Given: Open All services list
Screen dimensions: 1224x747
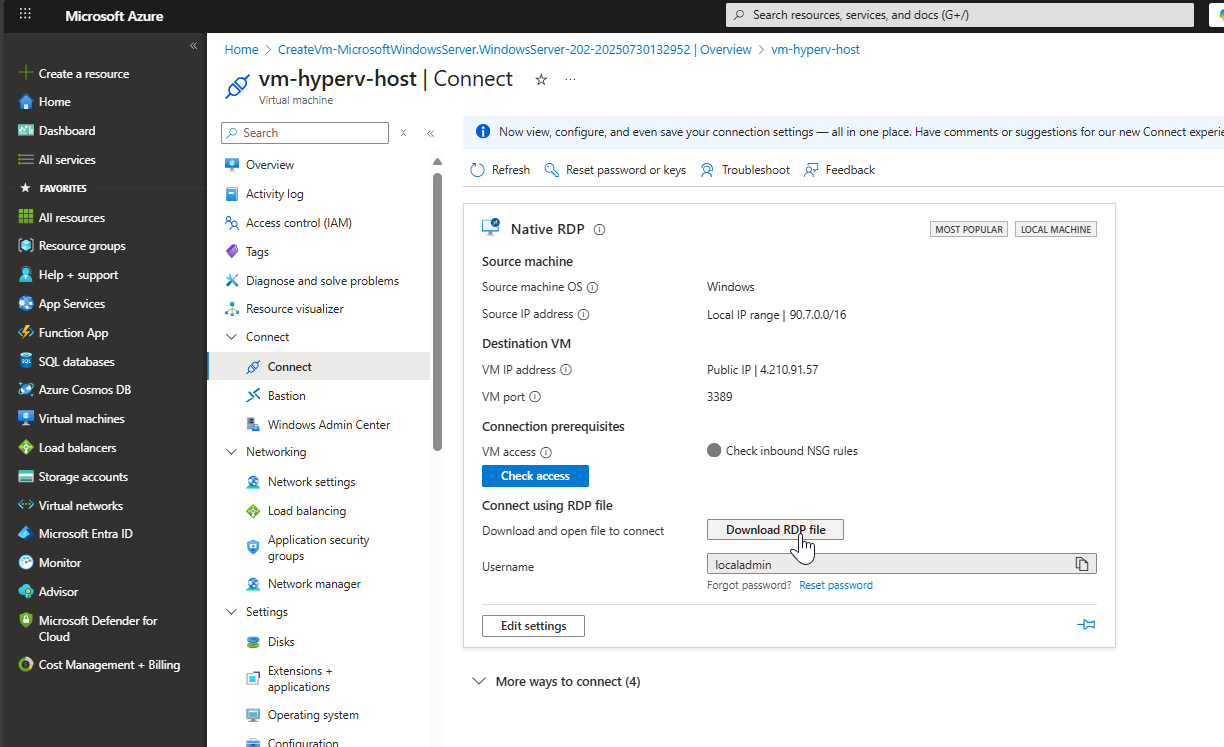Looking at the screenshot, I should 66,160.
